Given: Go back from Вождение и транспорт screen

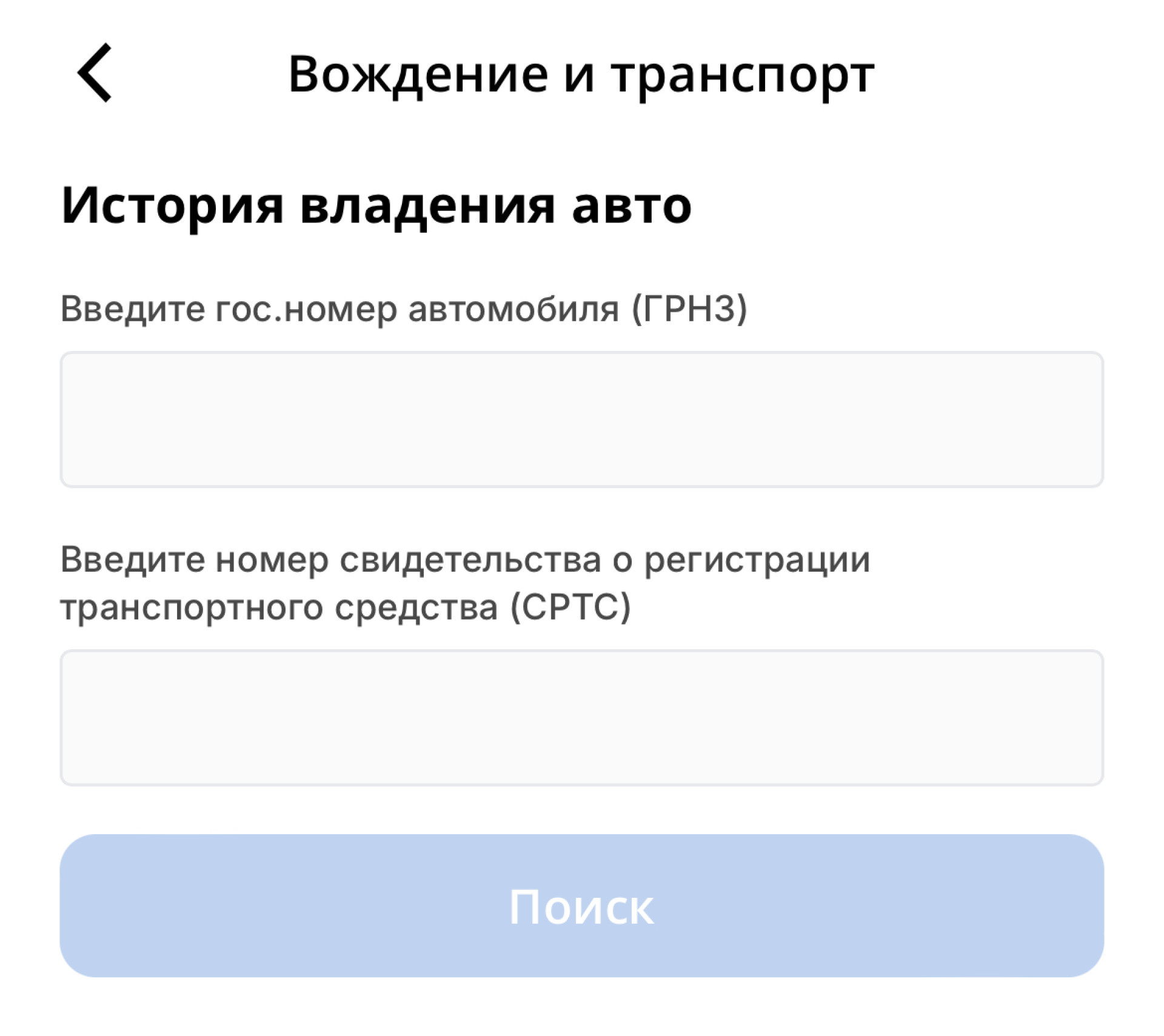Looking at the screenshot, I should click(95, 73).
